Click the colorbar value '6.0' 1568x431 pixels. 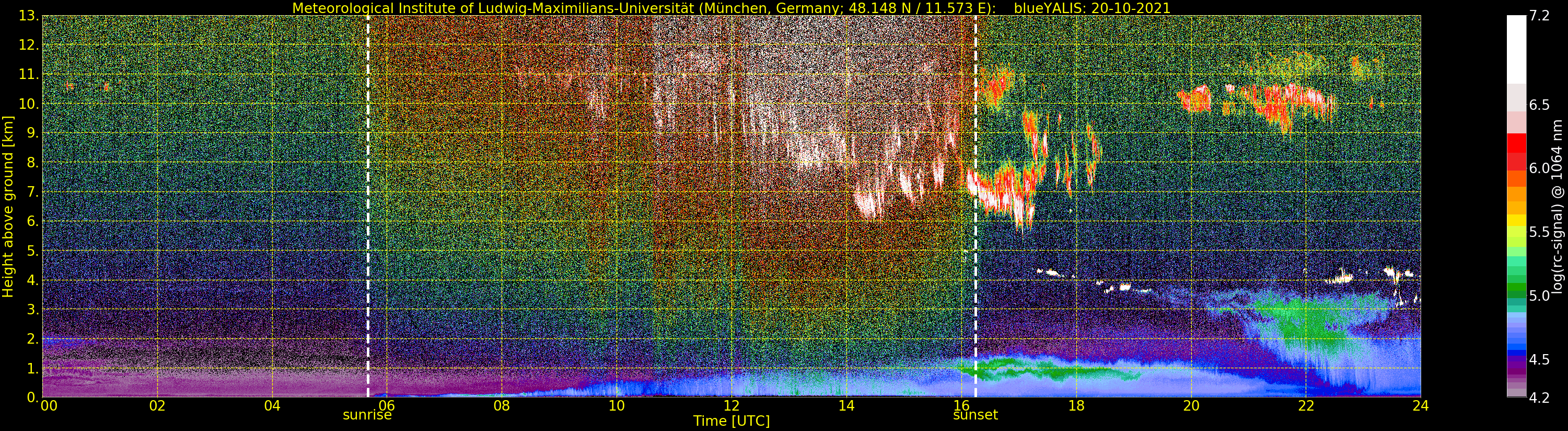coord(1538,169)
